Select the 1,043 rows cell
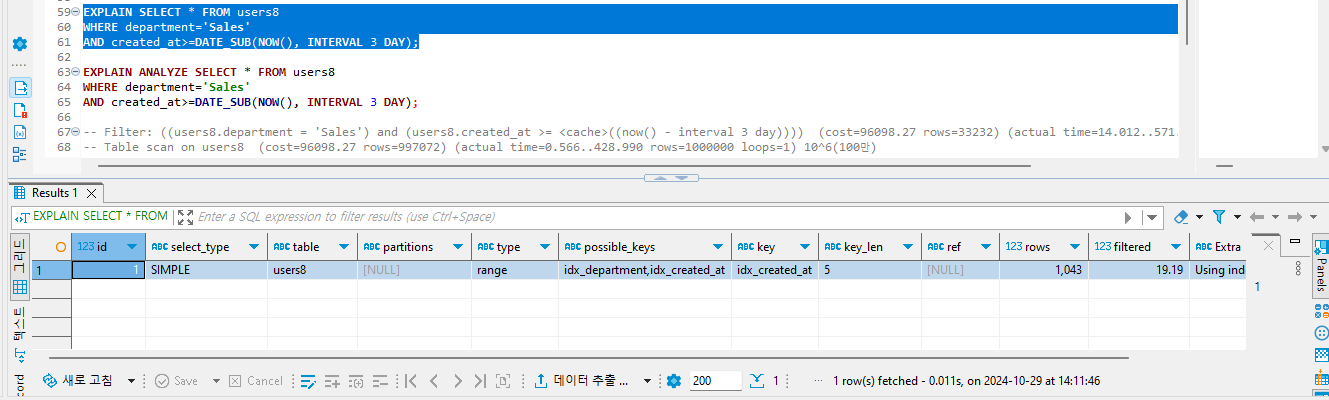This screenshot has height=400, width=1329. pyautogui.click(x=1043, y=270)
